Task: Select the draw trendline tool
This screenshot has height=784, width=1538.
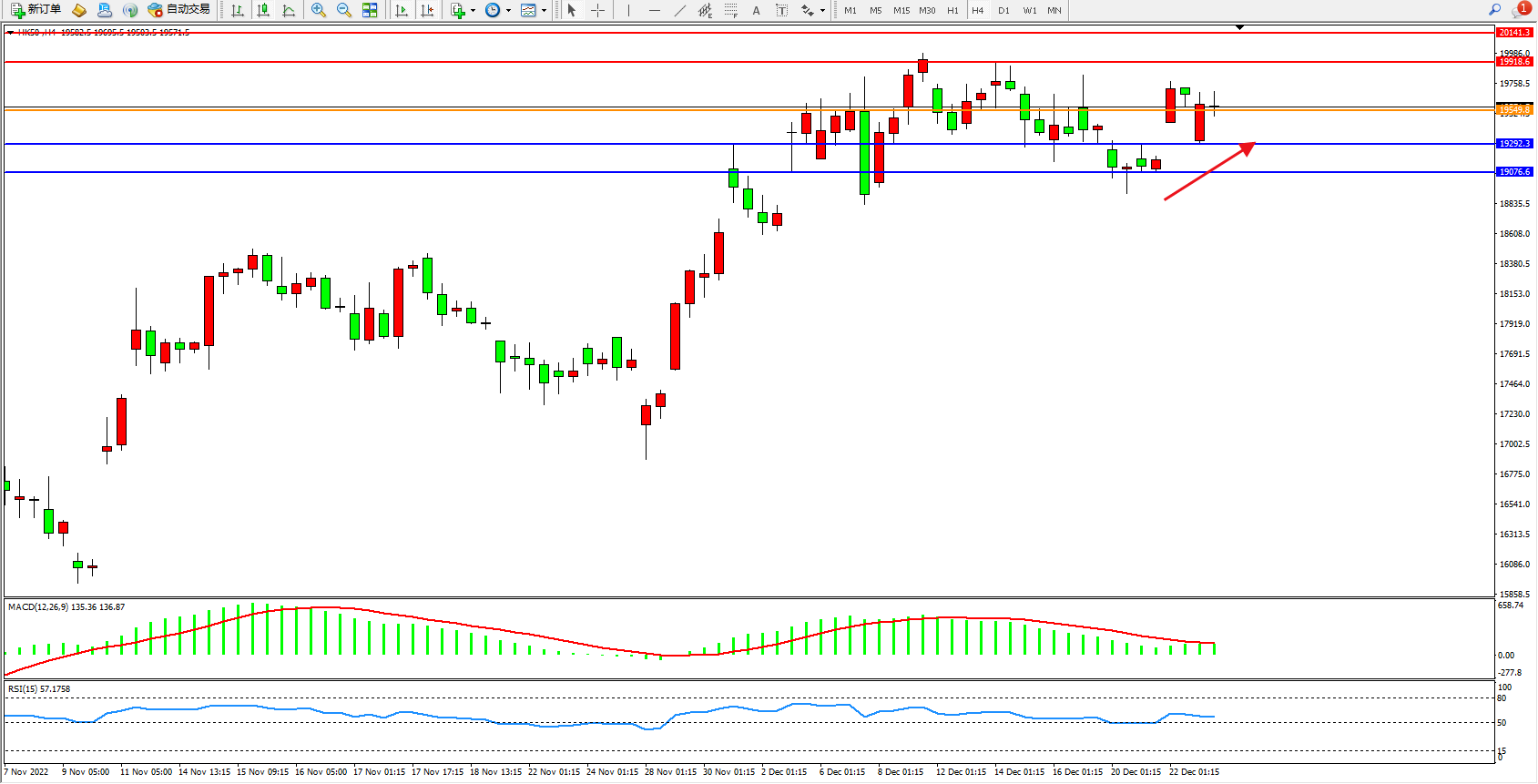Action: pyautogui.click(x=679, y=10)
